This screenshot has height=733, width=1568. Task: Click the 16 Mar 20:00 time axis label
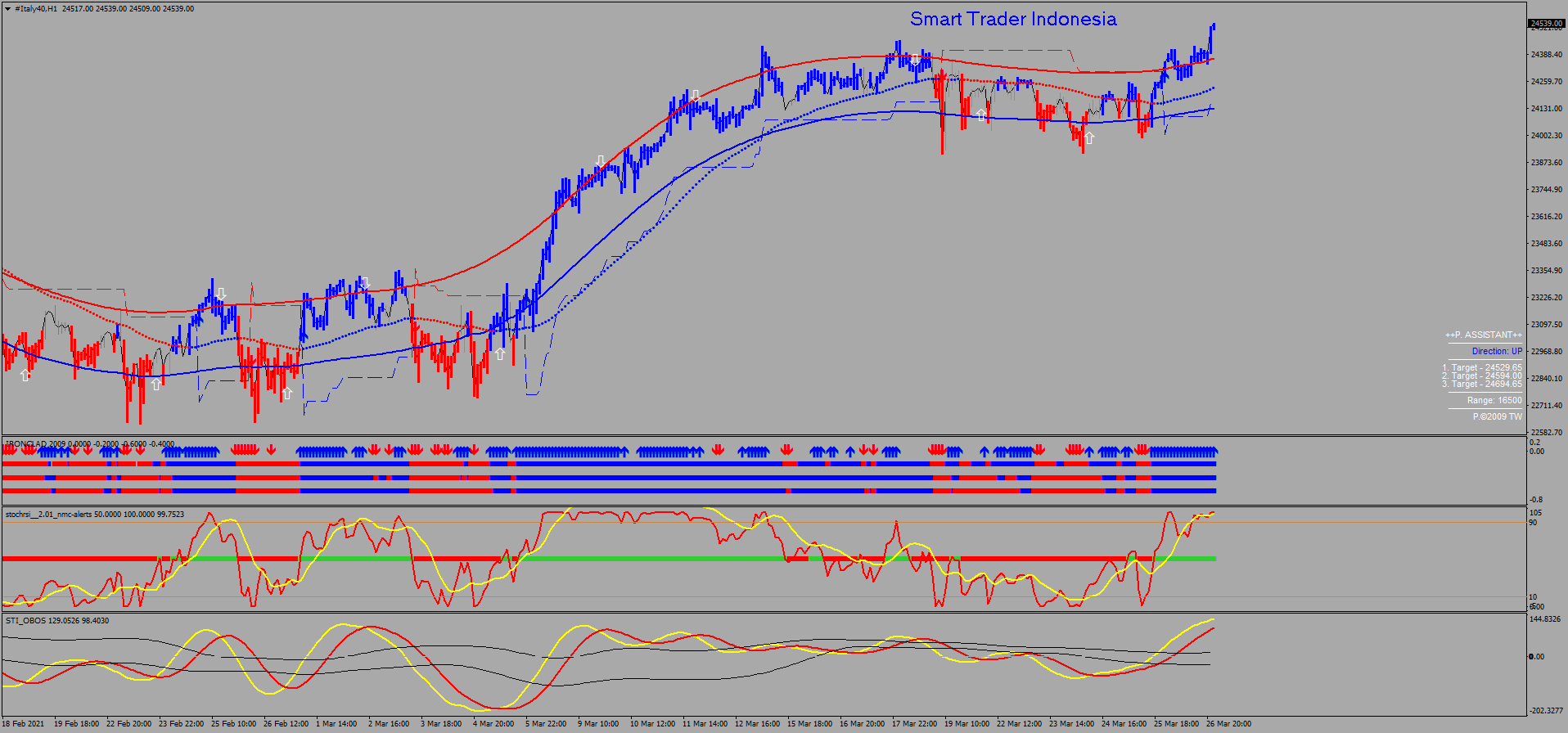pos(862,723)
